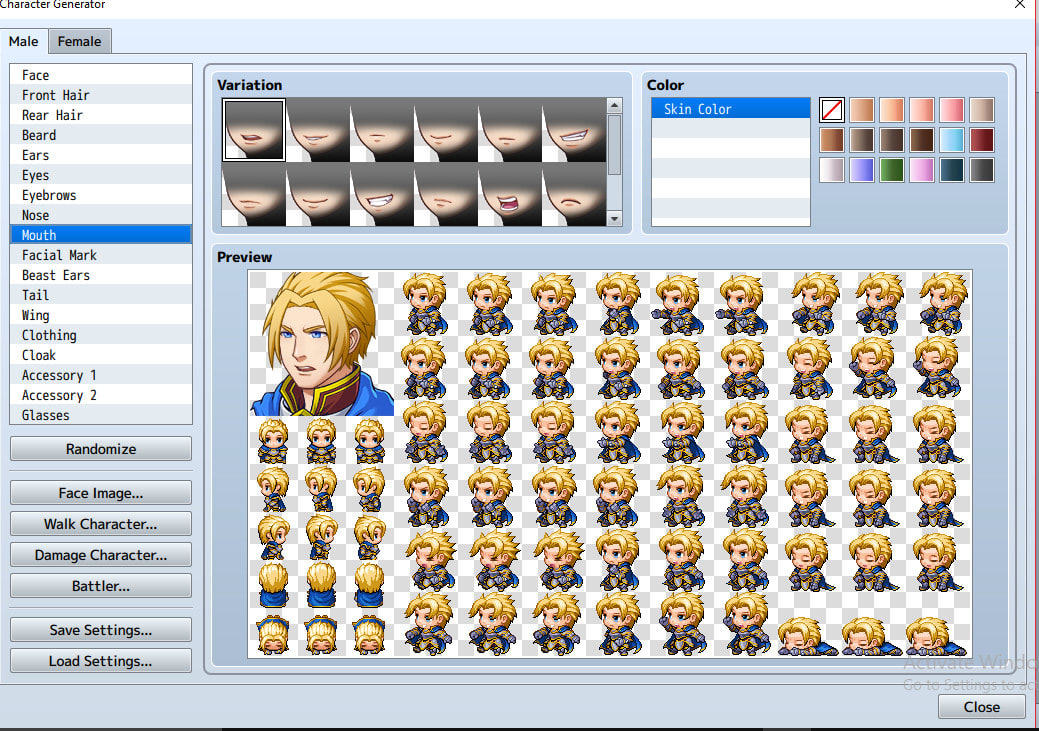Choose the second mouth variation in bottom row
The image size is (1039, 731).
[x=318, y=194]
